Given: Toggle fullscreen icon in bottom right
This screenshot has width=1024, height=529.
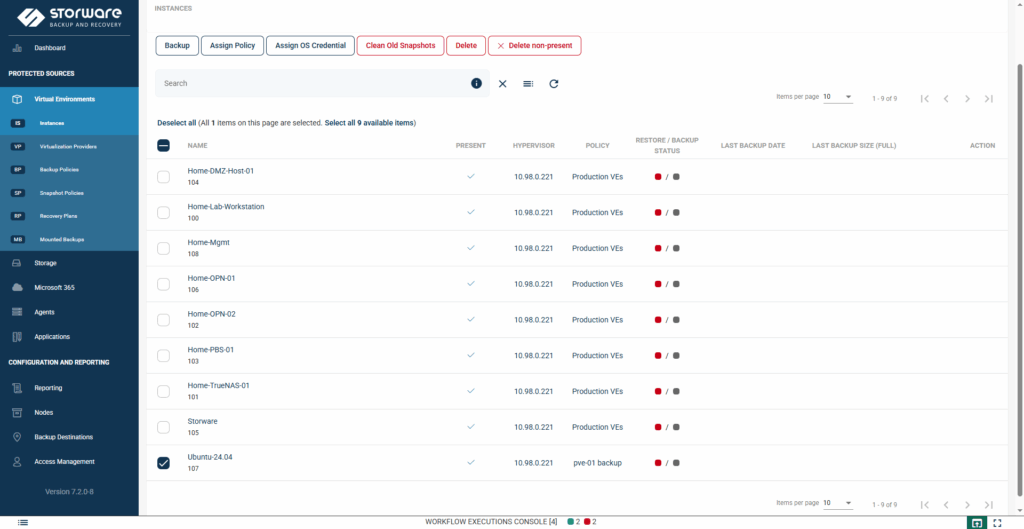Looking at the screenshot, I should pyautogui.click(x=997, y=522).
